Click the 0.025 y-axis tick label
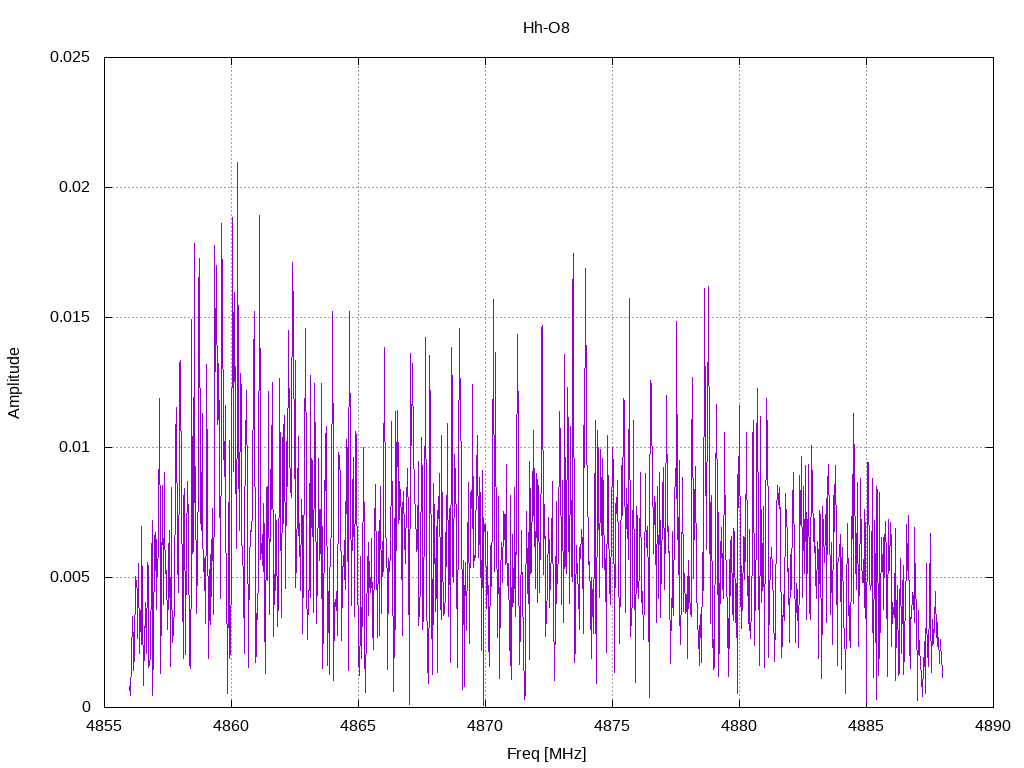 tap(70, 57)
